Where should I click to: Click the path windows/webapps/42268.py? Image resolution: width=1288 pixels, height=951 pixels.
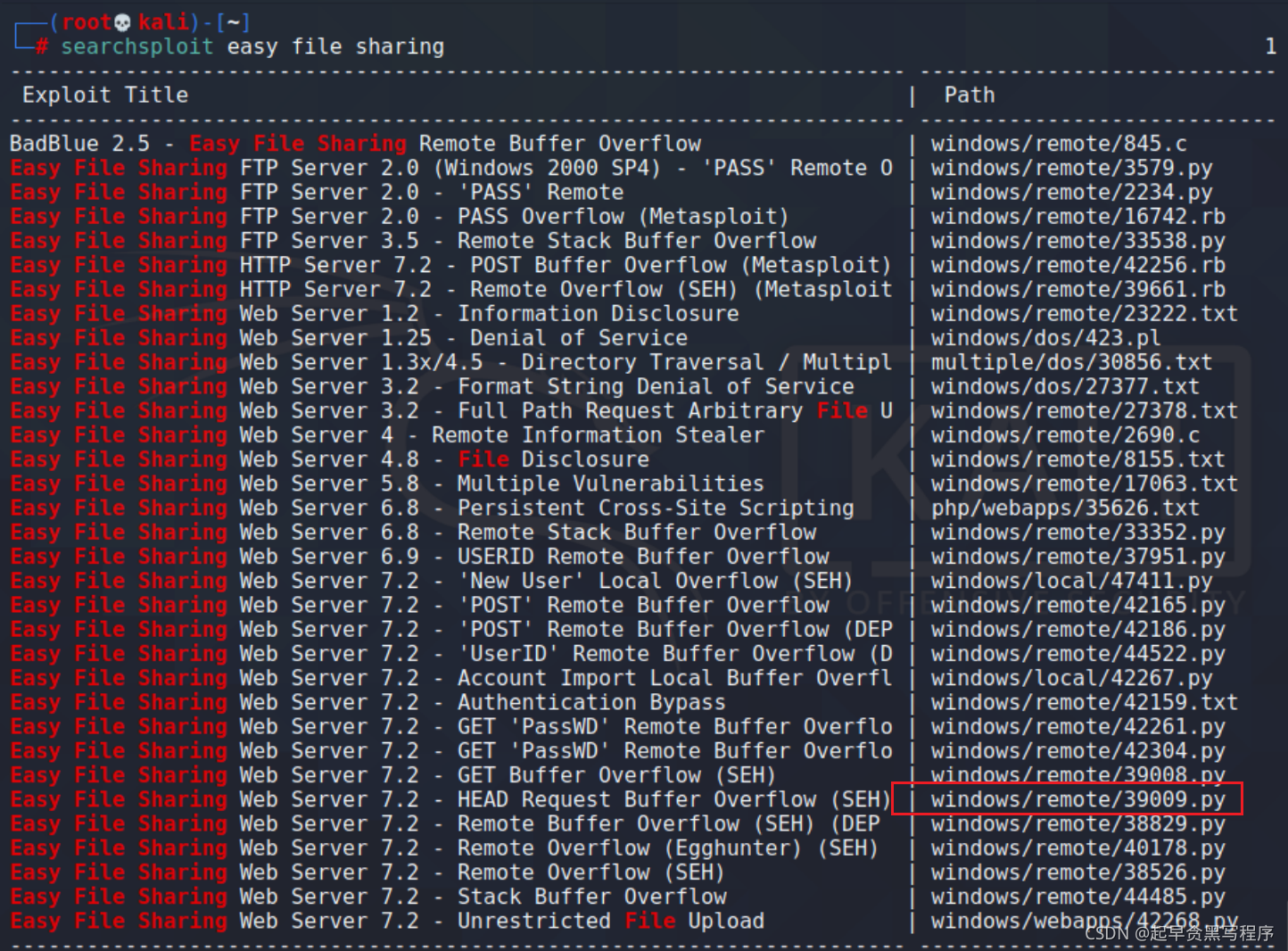1084,921
